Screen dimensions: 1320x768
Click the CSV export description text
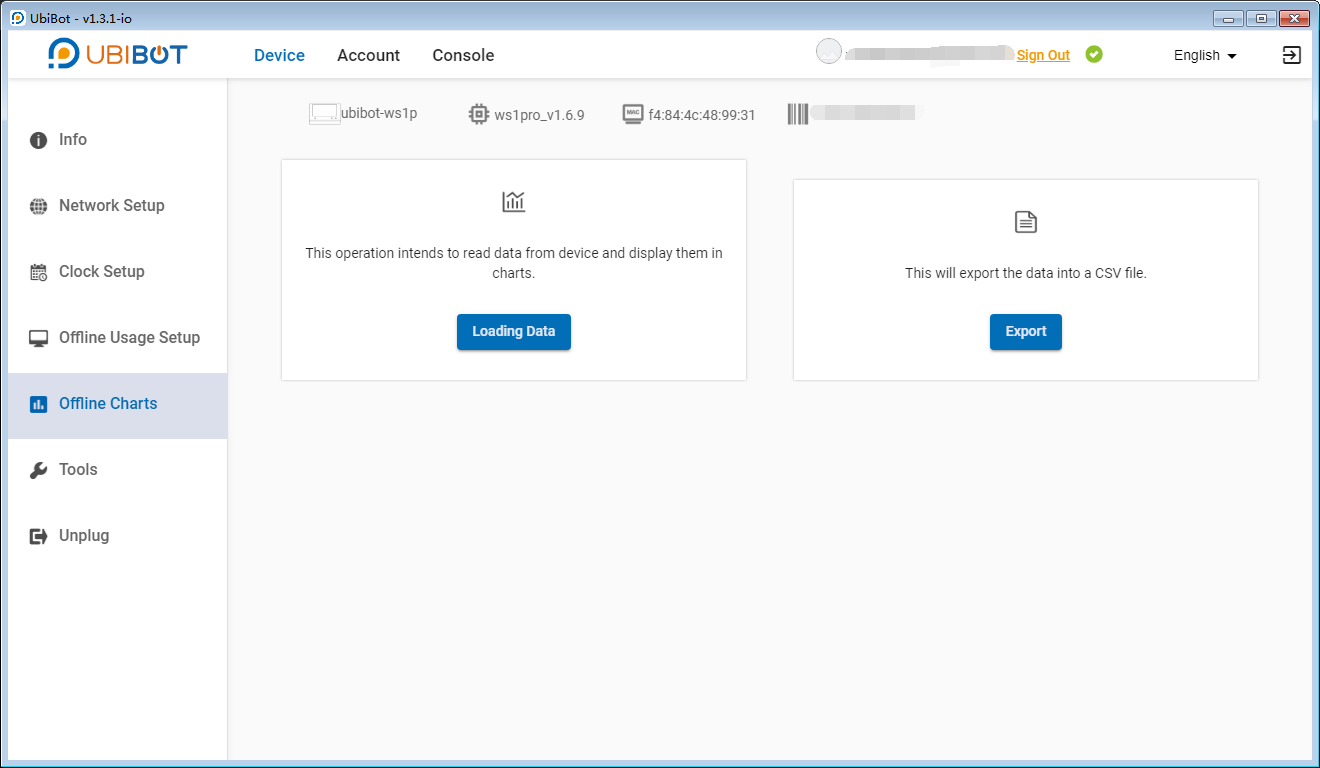1026,273
